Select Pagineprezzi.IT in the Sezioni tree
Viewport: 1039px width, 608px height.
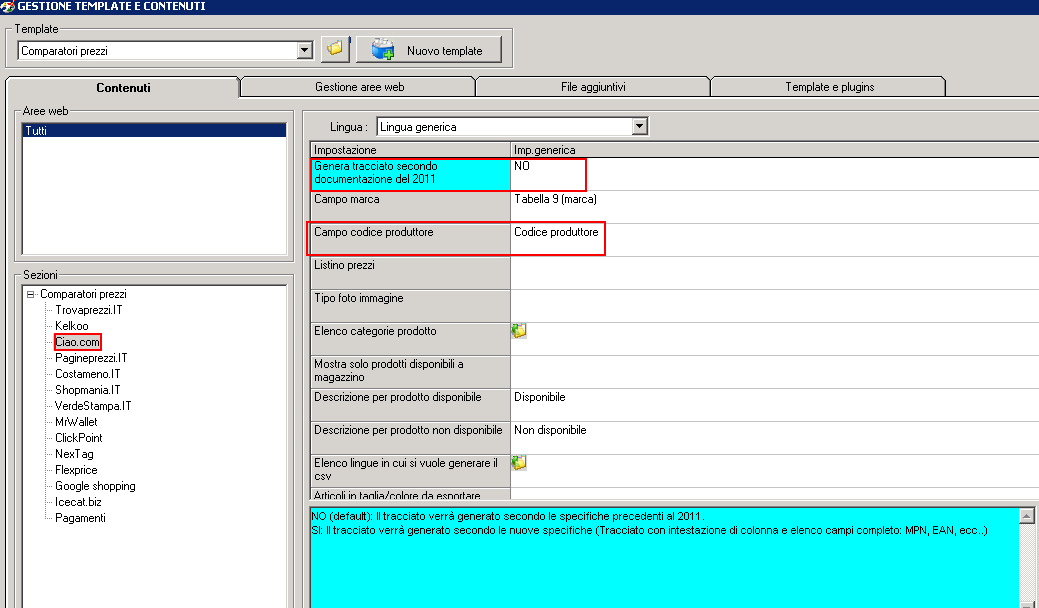click(x=91, y=358)
